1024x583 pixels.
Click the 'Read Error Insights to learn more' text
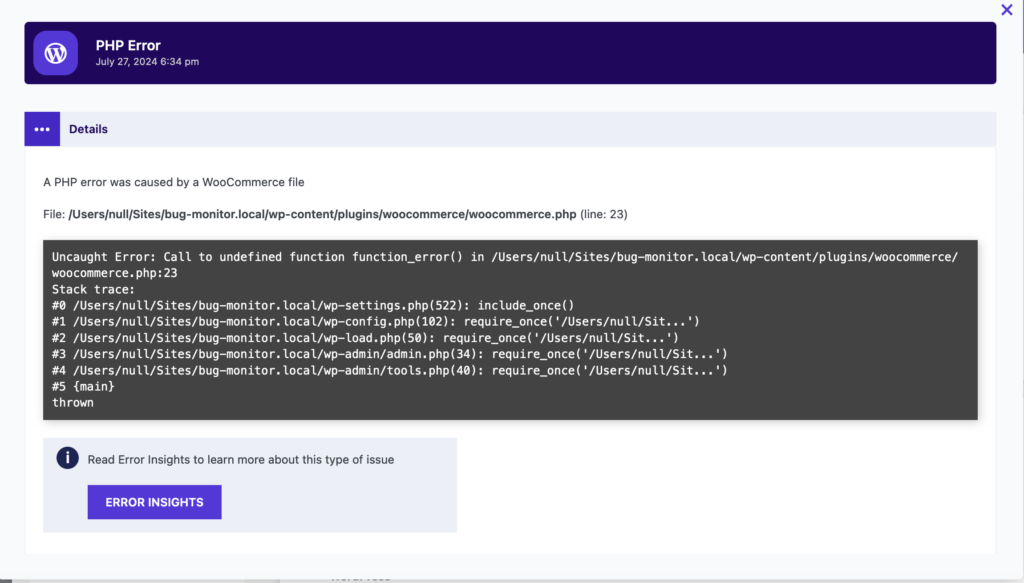pos(241,460)
